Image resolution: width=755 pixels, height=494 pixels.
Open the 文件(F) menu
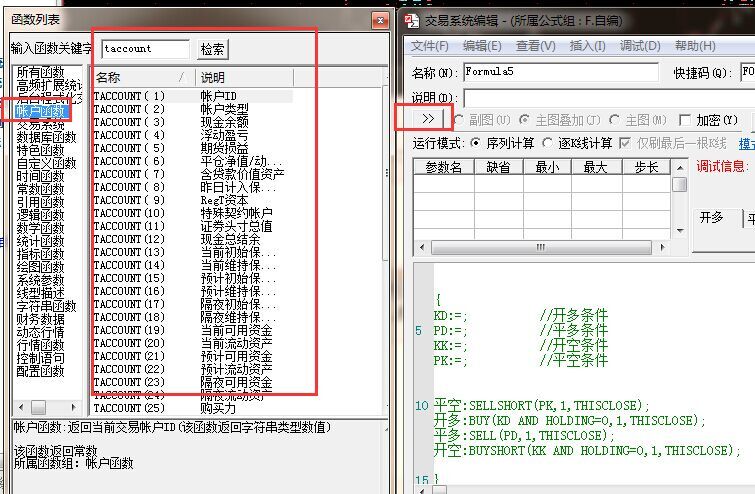(x=430, y=46)
